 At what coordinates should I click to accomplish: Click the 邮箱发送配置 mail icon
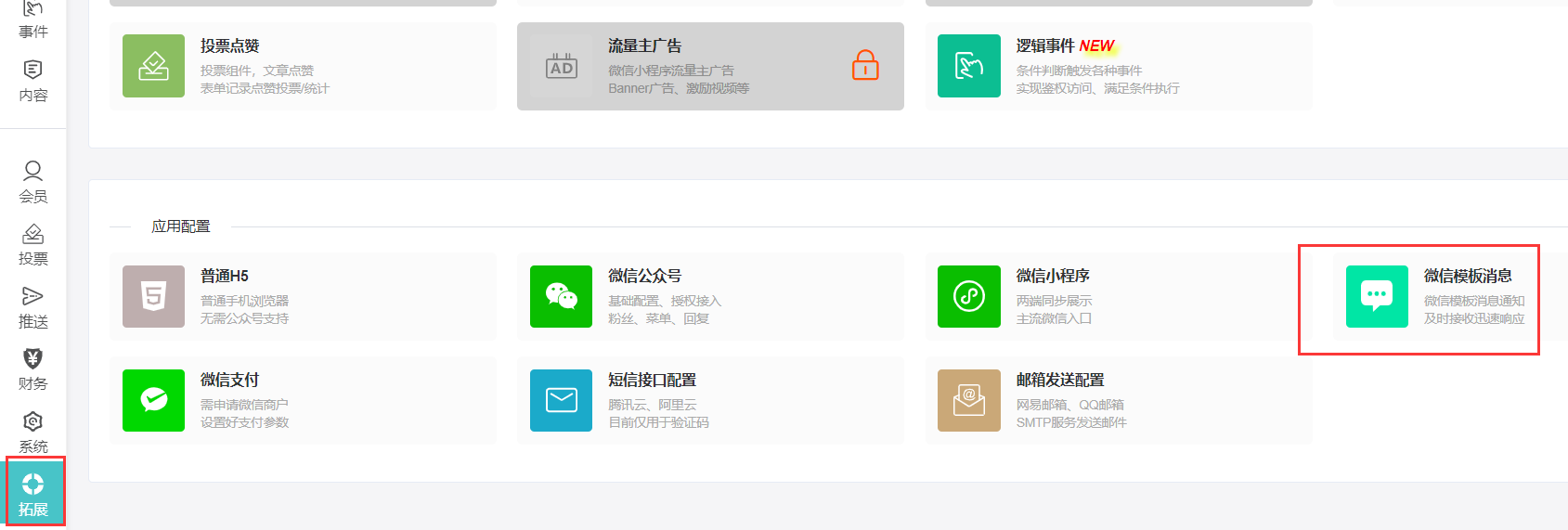coord(969,400)
